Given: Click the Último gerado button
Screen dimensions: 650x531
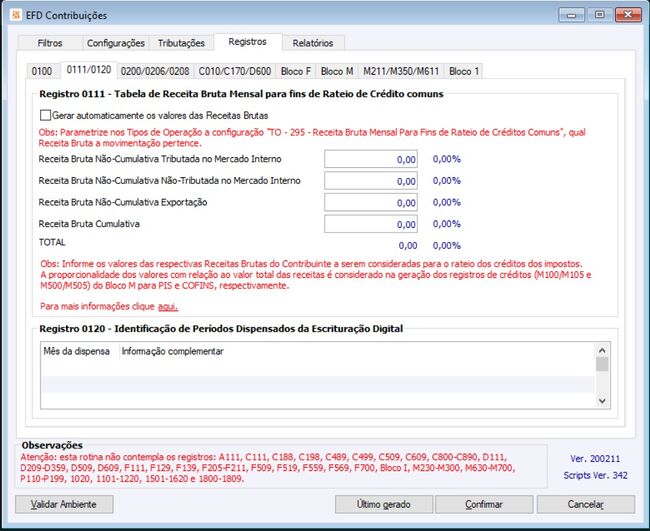Looking at the screenshot, I should click(x=384, y=504).
